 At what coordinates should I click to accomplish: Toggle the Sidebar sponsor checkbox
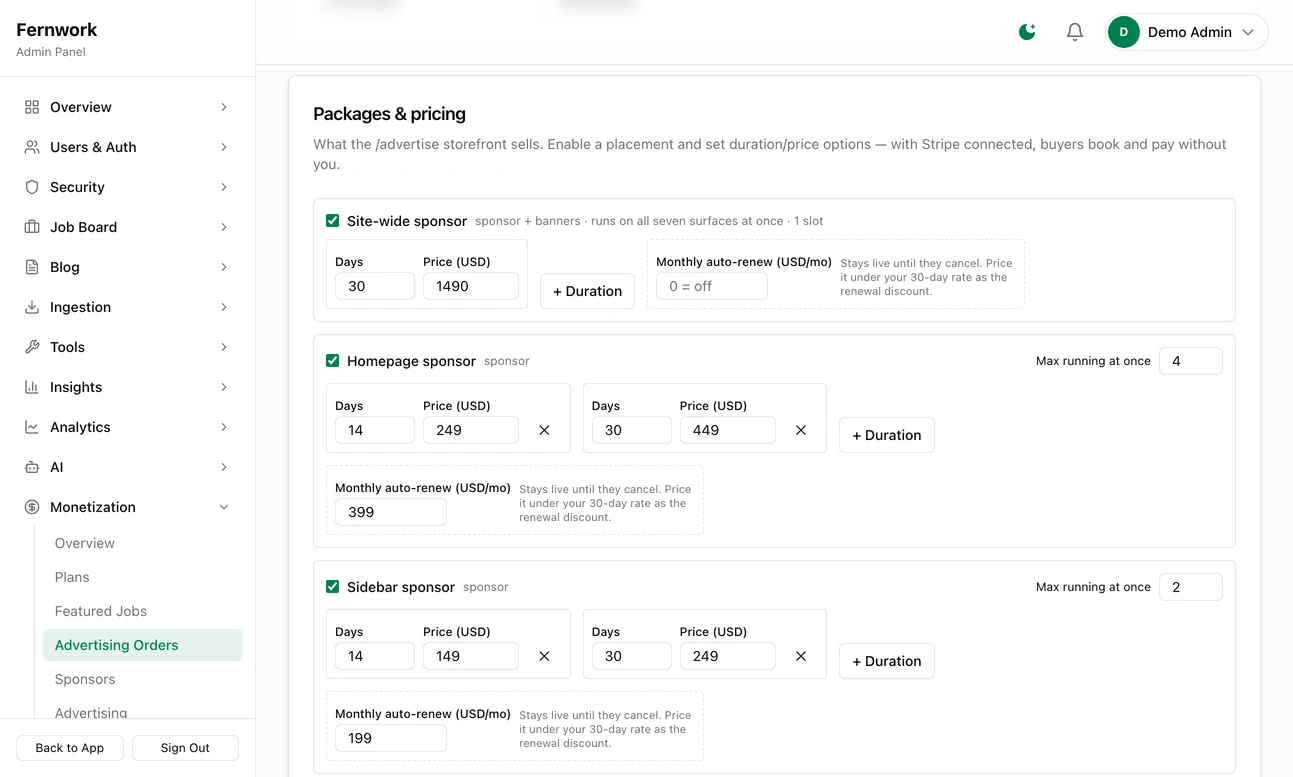click(x=333, y=587)
